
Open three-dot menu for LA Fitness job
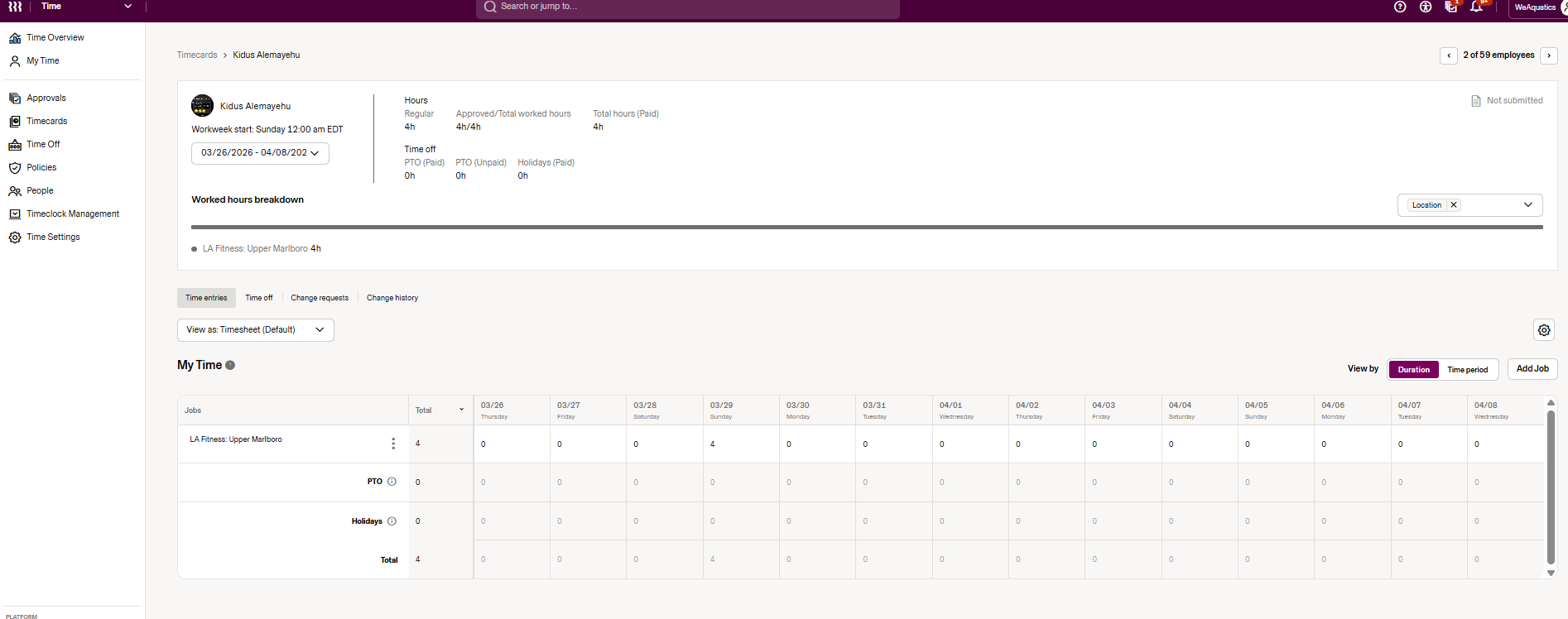click(393, 444)
